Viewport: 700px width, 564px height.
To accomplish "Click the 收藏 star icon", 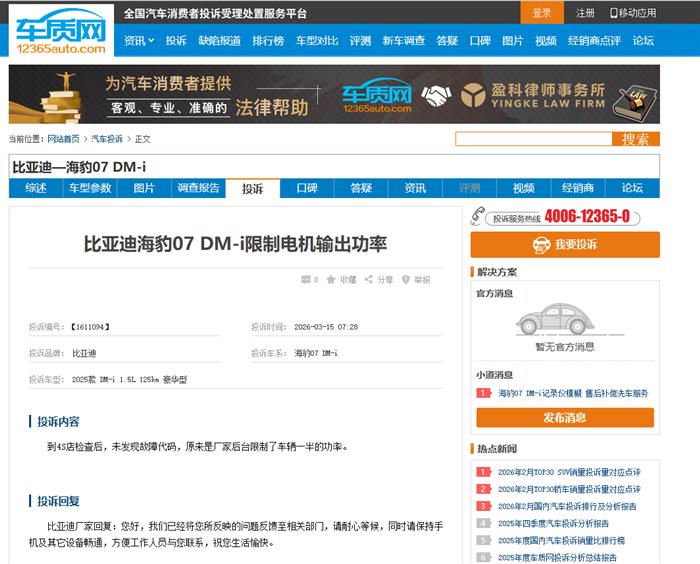I will click(x=331, y=280).
